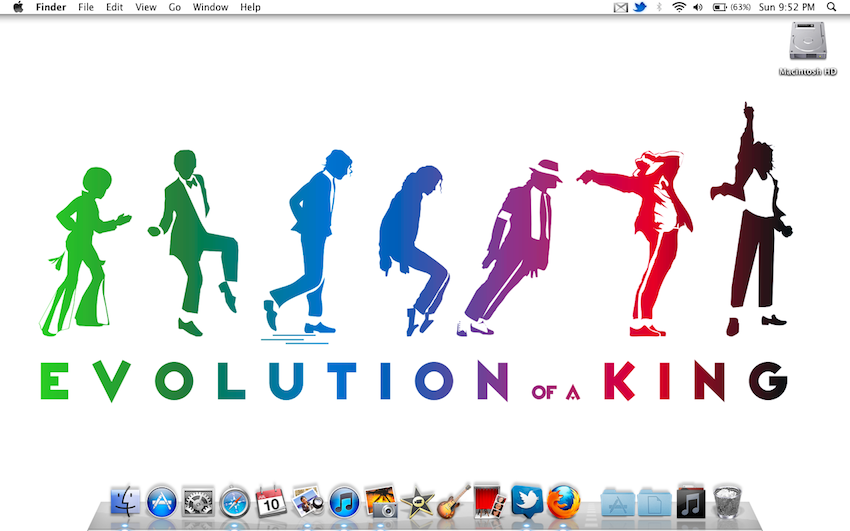Open iCal calendar from the Dock

(271, 501)
